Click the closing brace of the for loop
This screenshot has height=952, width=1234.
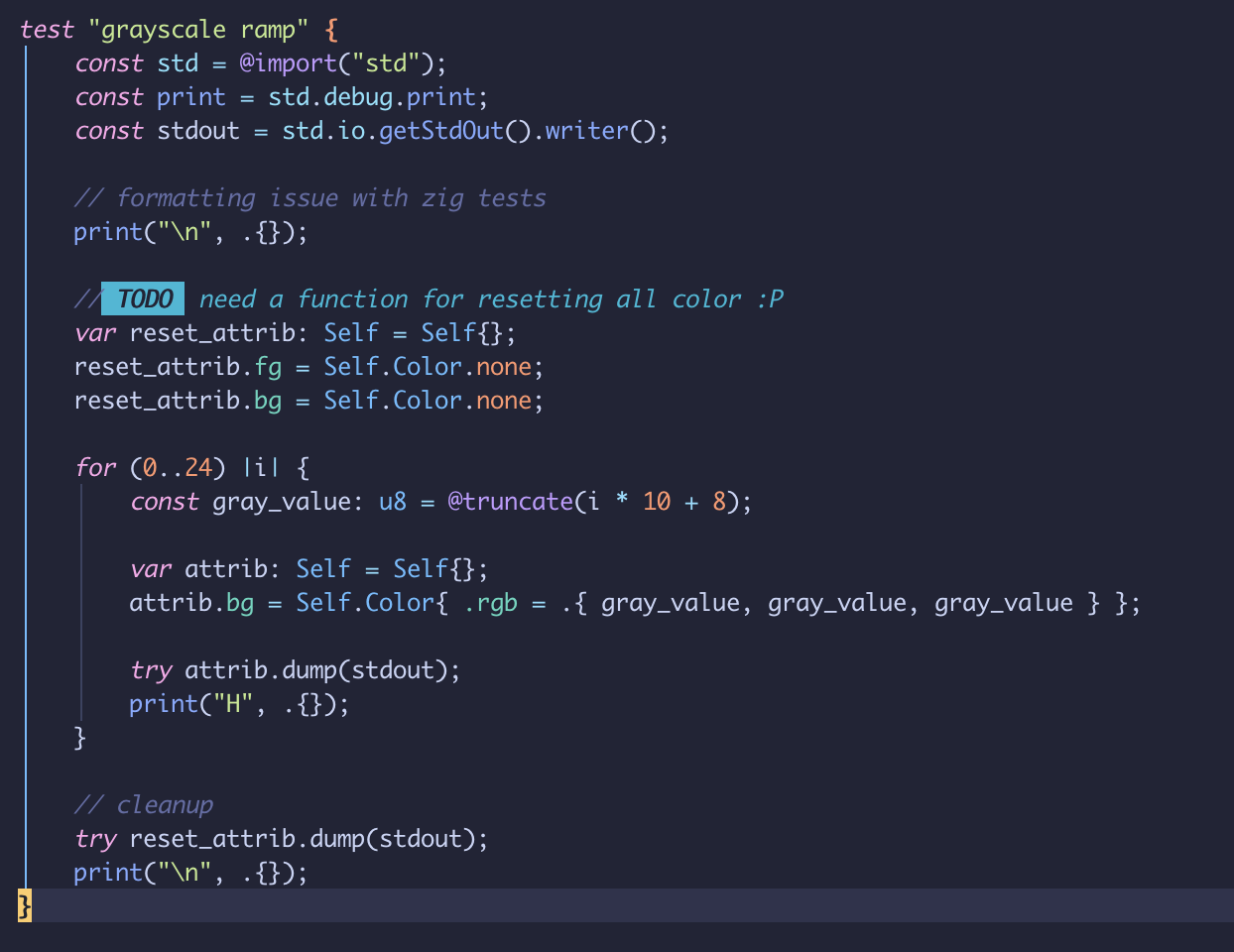click(80, 738)
